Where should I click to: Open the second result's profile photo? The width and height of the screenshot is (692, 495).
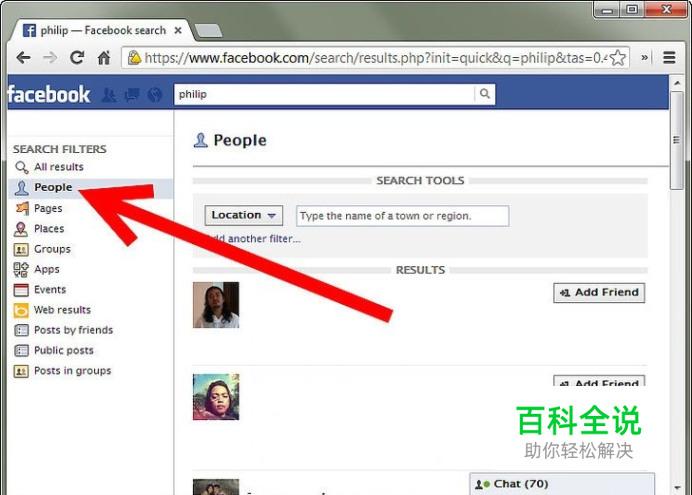(216, 397)
